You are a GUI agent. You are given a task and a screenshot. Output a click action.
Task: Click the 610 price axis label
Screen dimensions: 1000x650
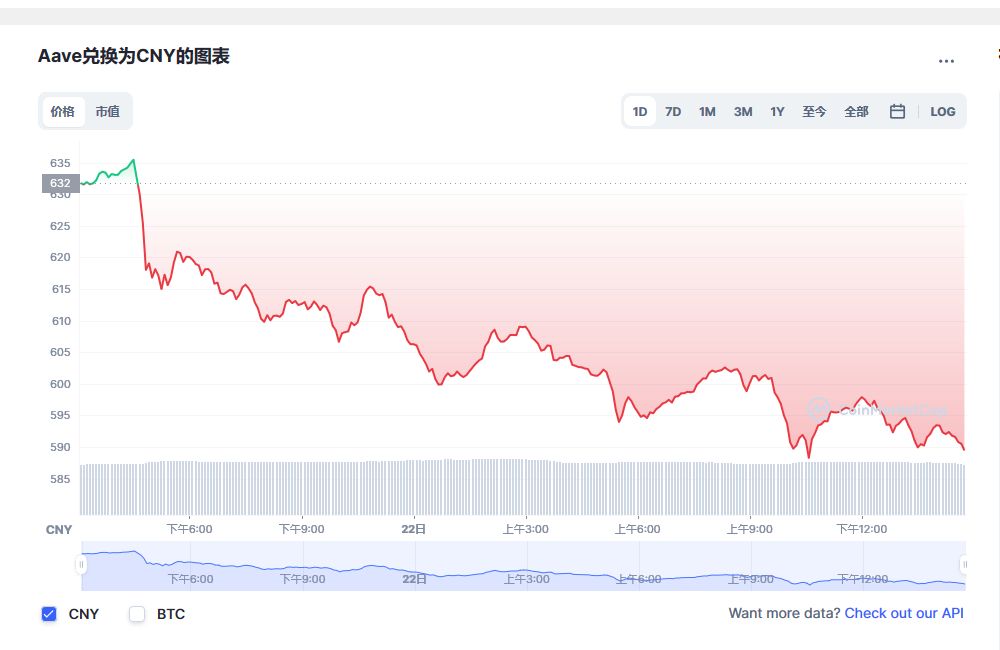(61, 321)
